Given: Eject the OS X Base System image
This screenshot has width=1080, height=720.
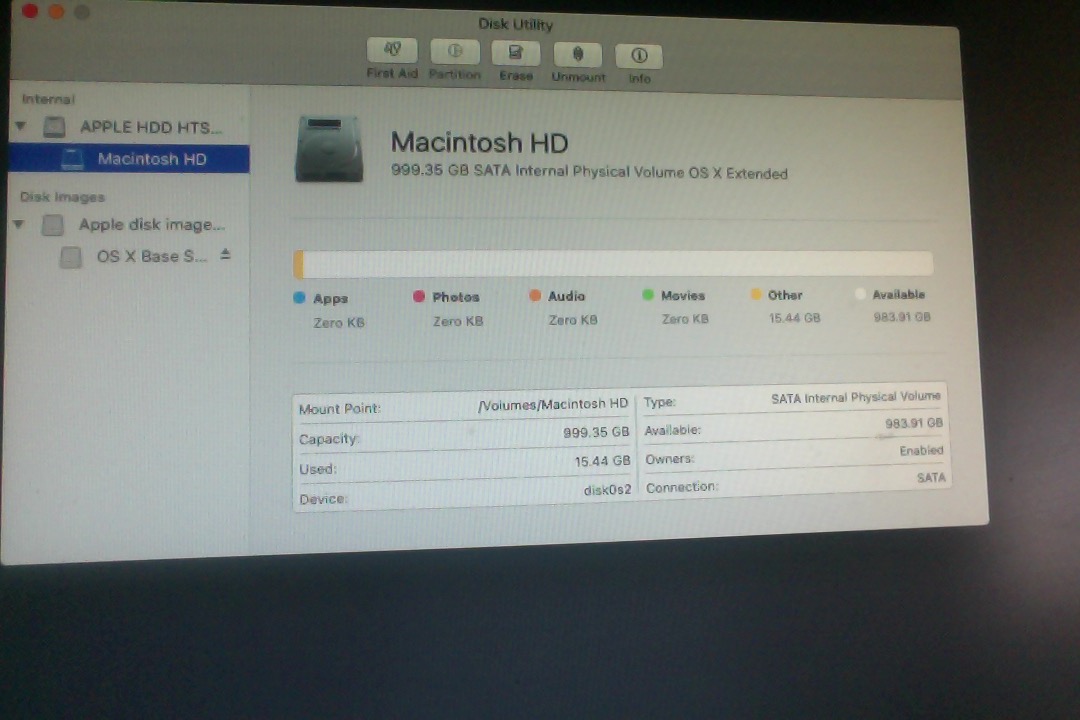Looking at the screenshot, I should (225, 255).
